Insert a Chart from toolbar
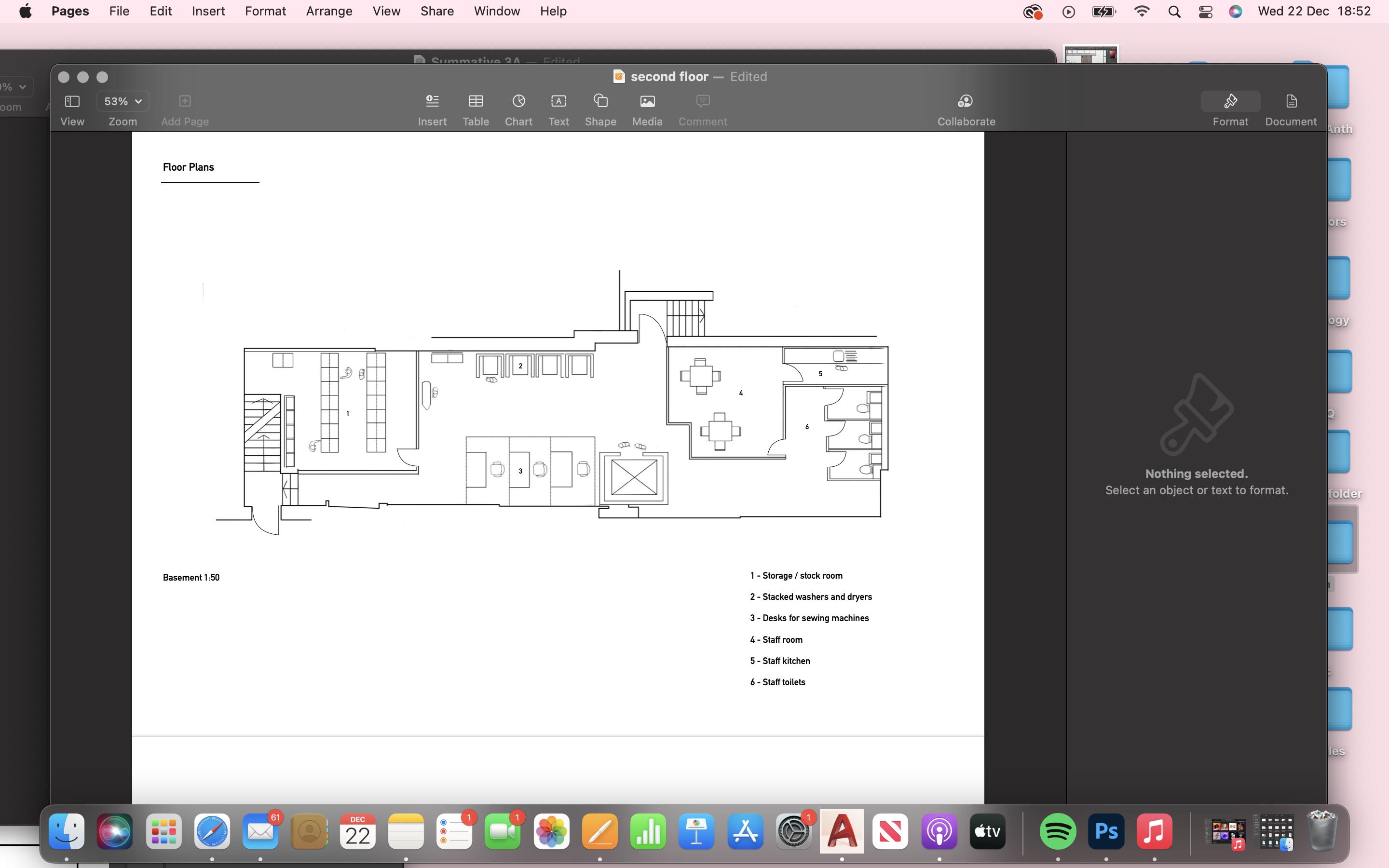Viewport: 1389px width, 868px height. coord(518,102)
